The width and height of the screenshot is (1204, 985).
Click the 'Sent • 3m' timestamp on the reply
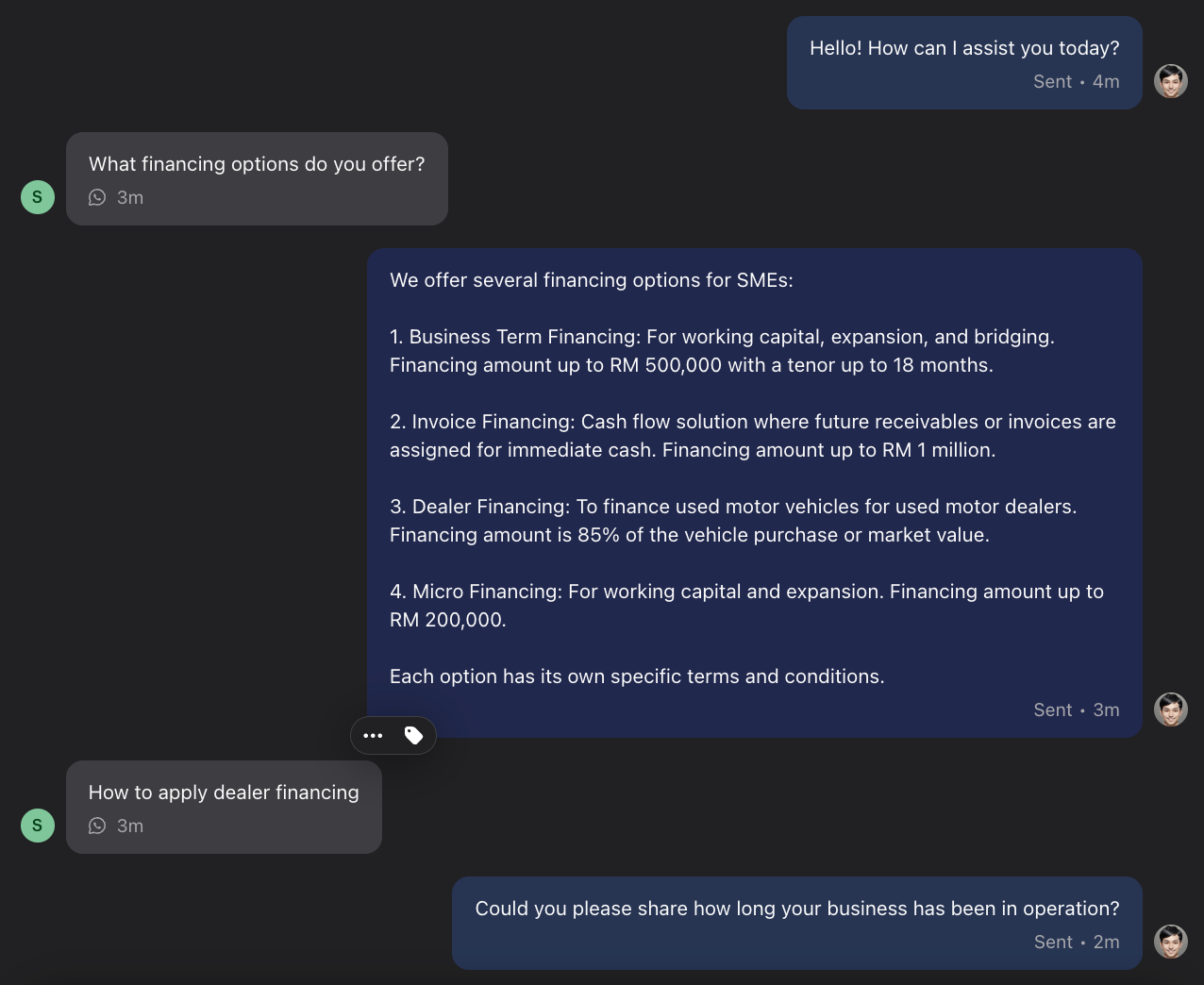tap(1076, 710)
